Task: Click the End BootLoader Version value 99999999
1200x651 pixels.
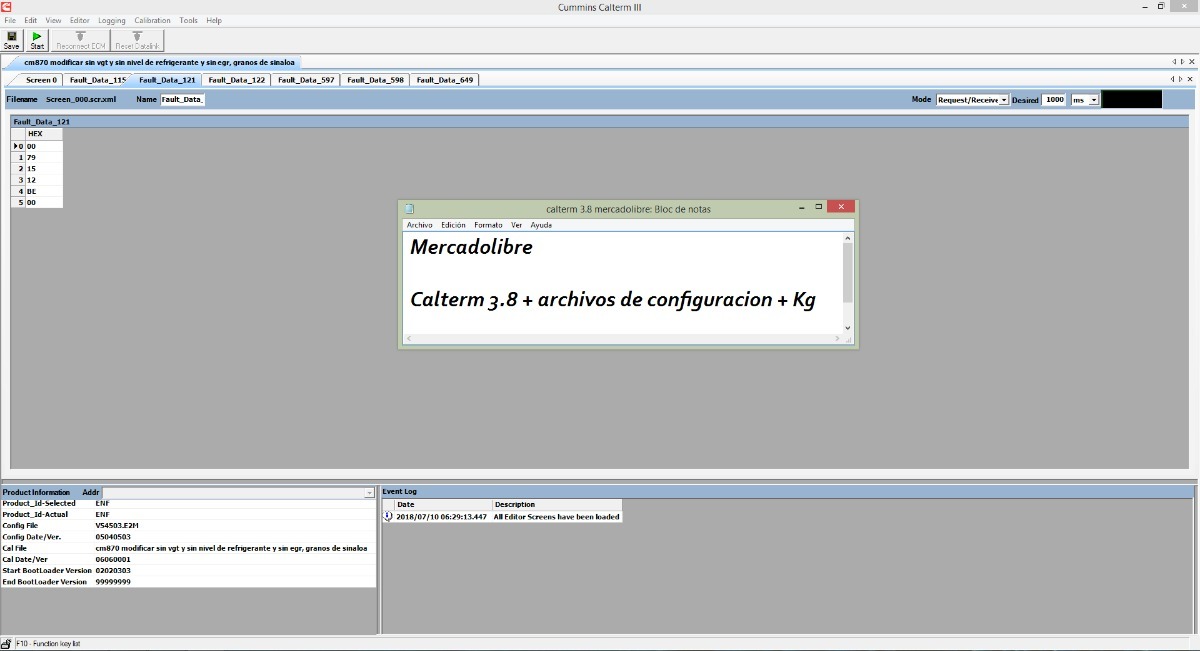Action: click(x=112, y=581)
